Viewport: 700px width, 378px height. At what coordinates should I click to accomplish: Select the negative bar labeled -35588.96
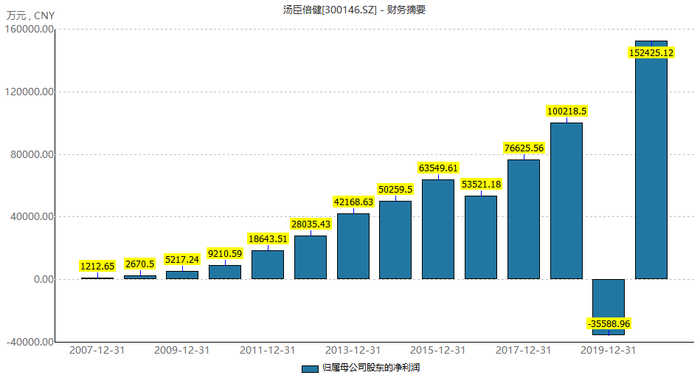point(608,307)
